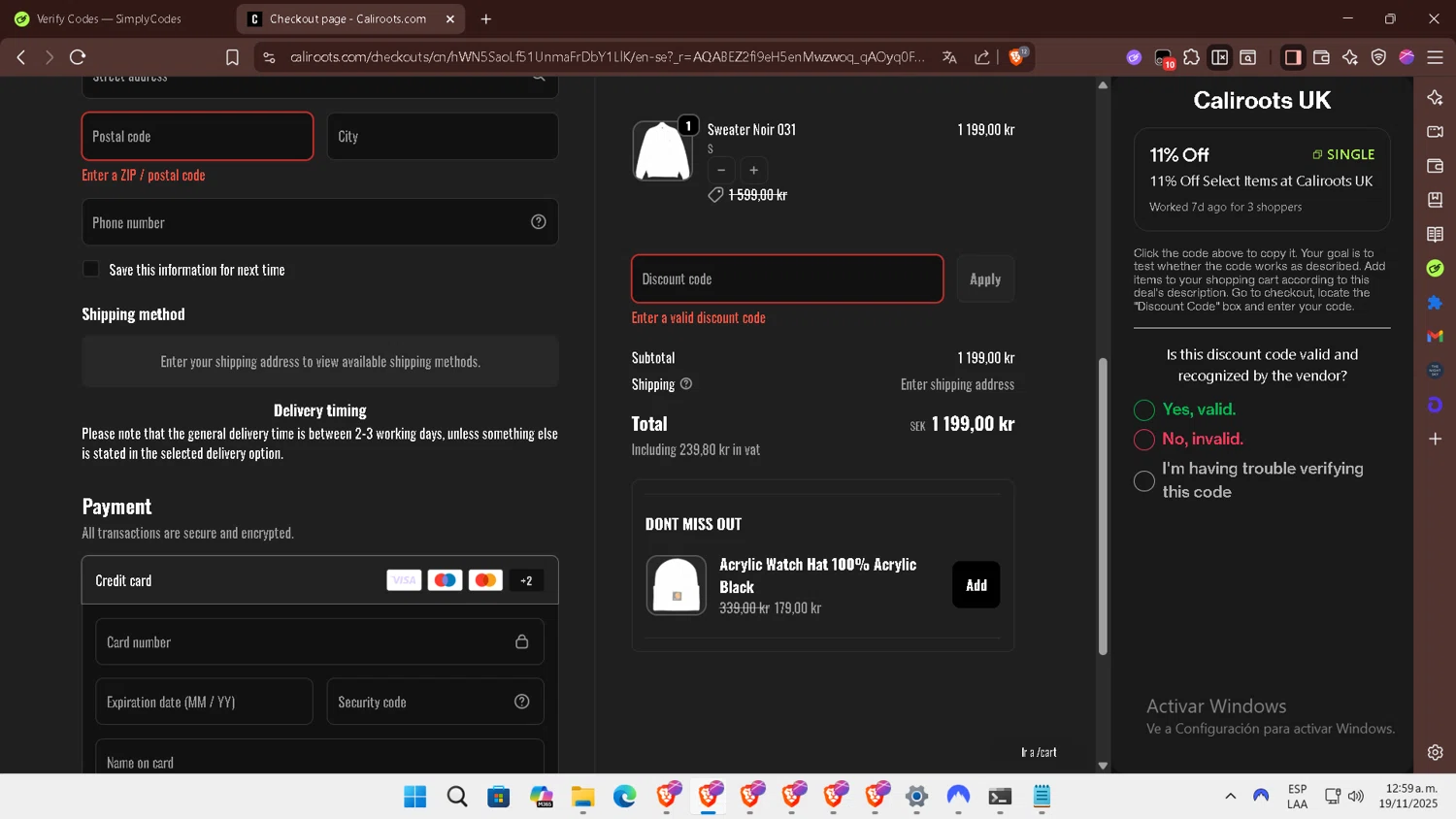
Task: Add a new item to sidebar
Action: (x=1436, y=439)
